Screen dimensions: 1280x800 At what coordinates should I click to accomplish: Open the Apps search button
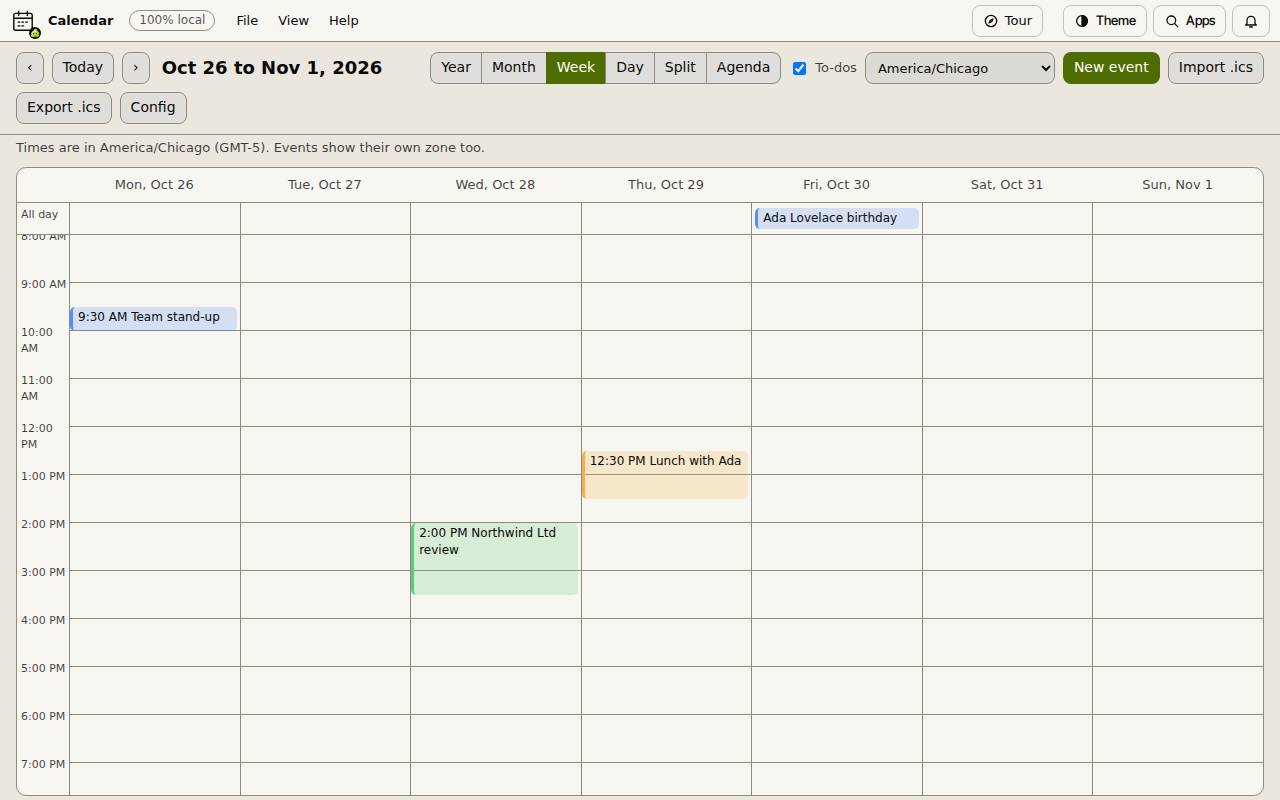click(x=1189, y=21)
